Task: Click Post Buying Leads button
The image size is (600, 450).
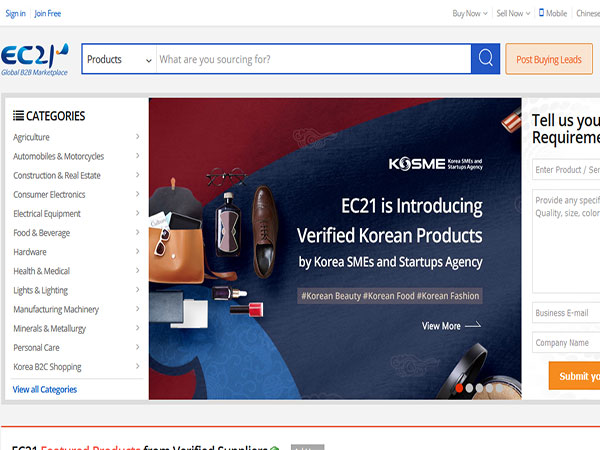Action: click(x=549, y=59)
